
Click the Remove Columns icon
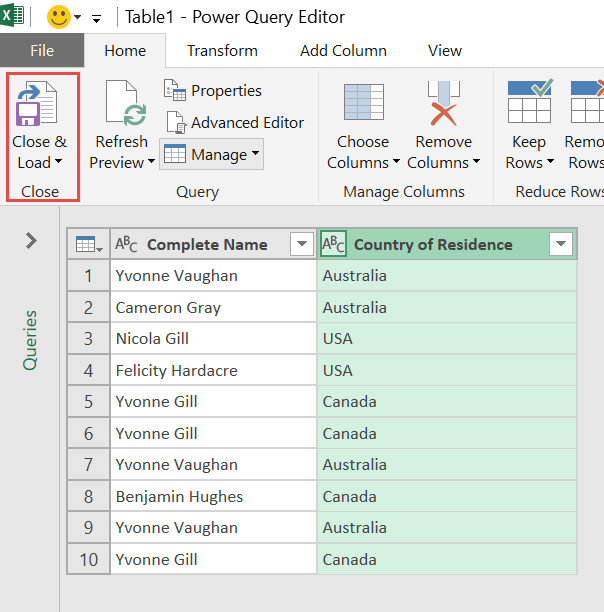click(x=444, y=103)
